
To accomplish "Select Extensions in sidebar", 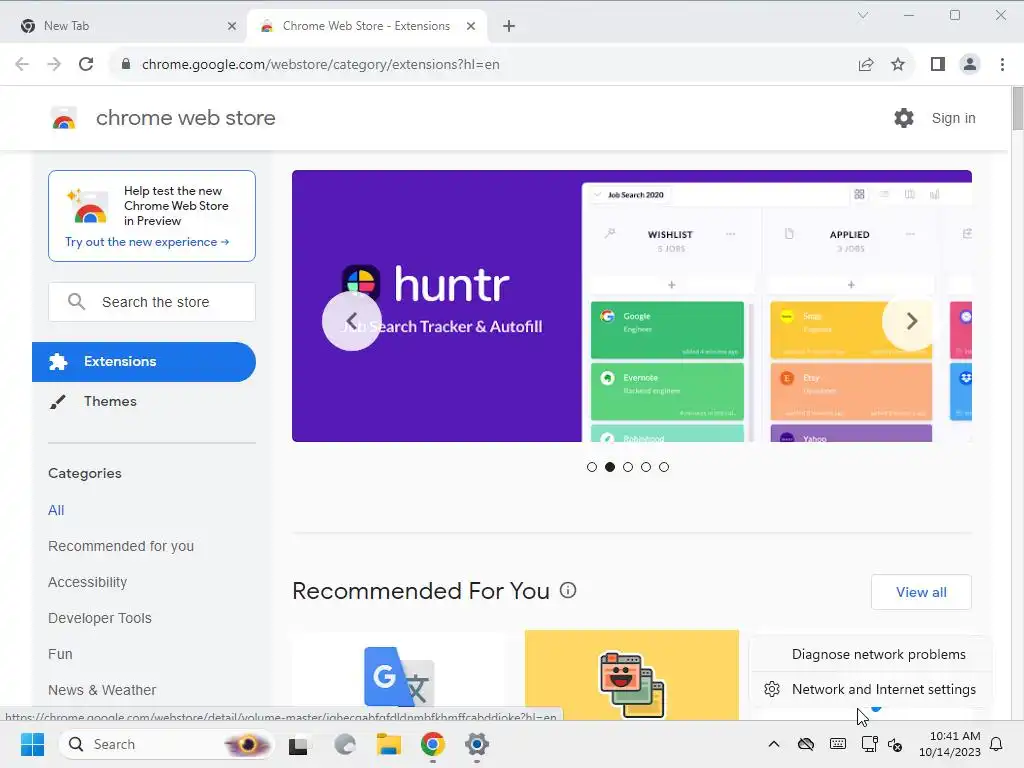I will click(x=144, y=362).
